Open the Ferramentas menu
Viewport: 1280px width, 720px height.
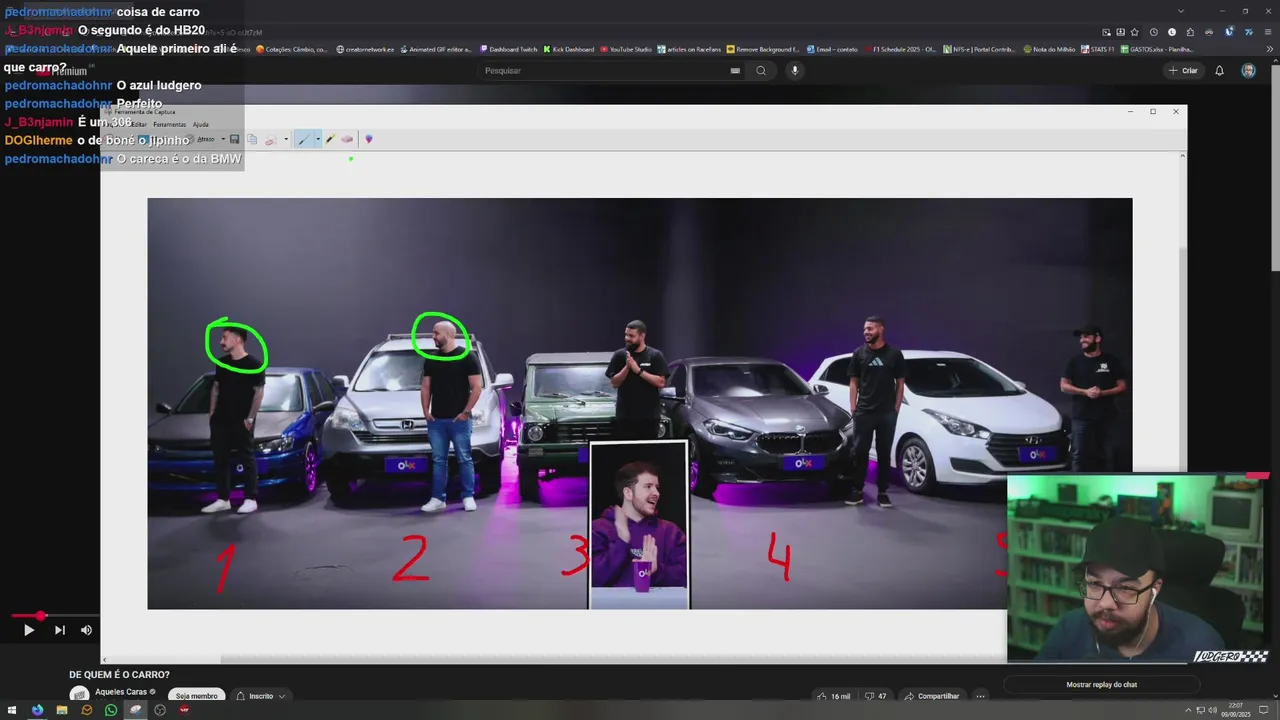(x=169, y=124)
